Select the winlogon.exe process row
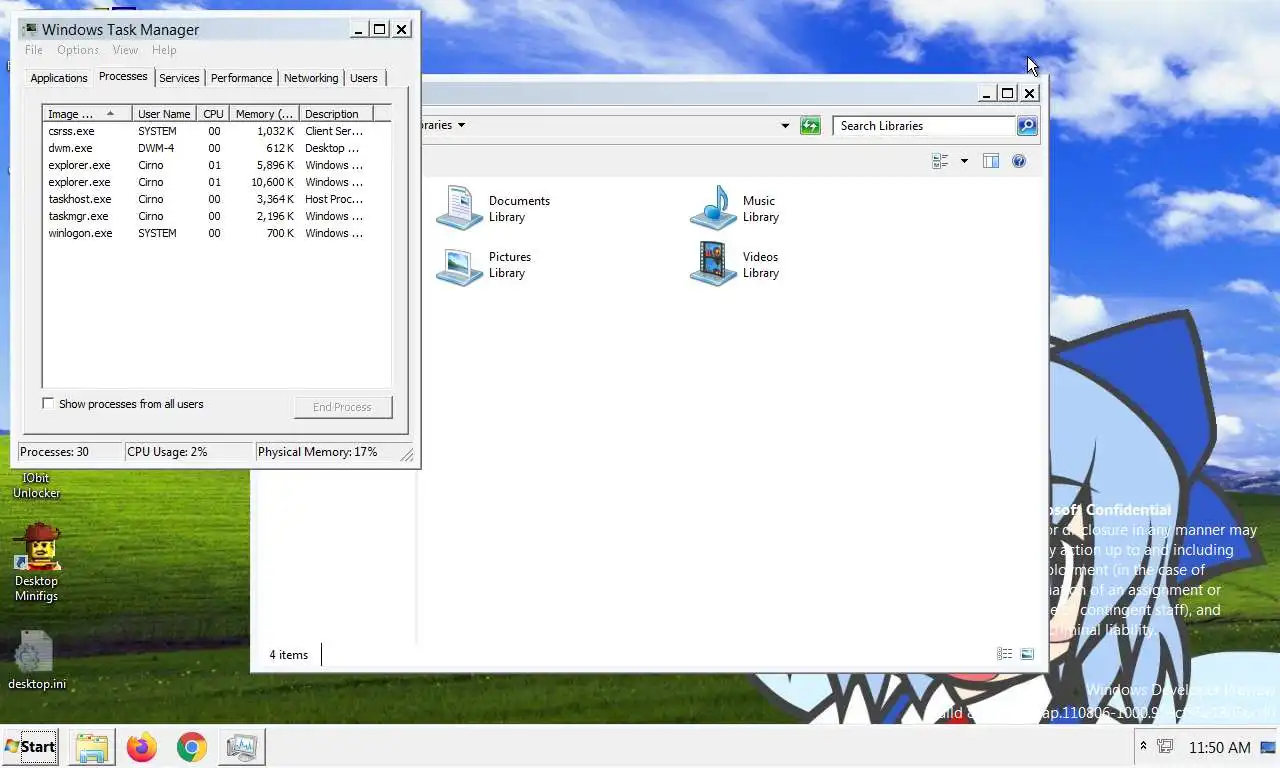Viewport: 1280px width, 768px height. [x=216, y=233]
